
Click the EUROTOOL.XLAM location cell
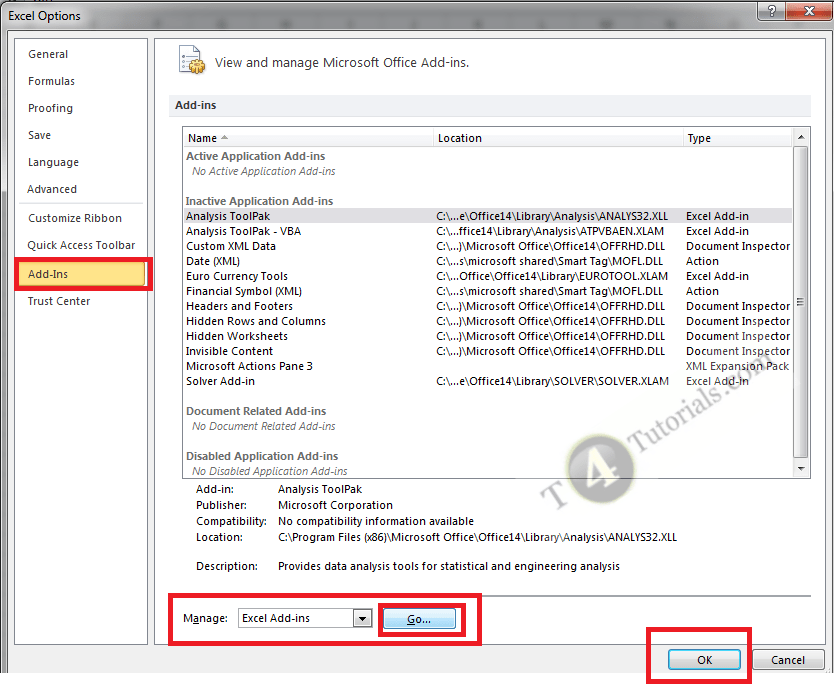552,276
